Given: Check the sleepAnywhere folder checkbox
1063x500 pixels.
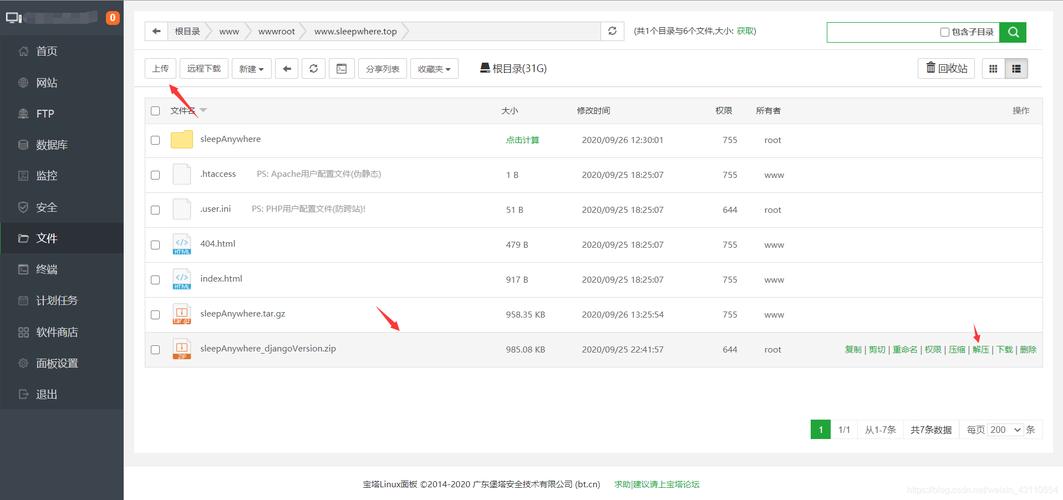Looking at the screenshot, I should (x=155, y=140).
